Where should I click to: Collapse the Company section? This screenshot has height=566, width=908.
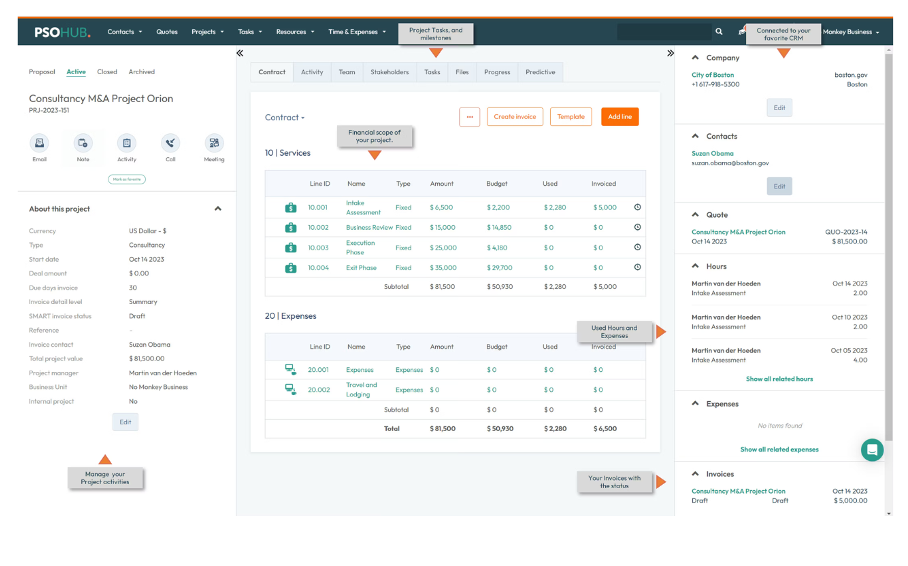(695, 58)
